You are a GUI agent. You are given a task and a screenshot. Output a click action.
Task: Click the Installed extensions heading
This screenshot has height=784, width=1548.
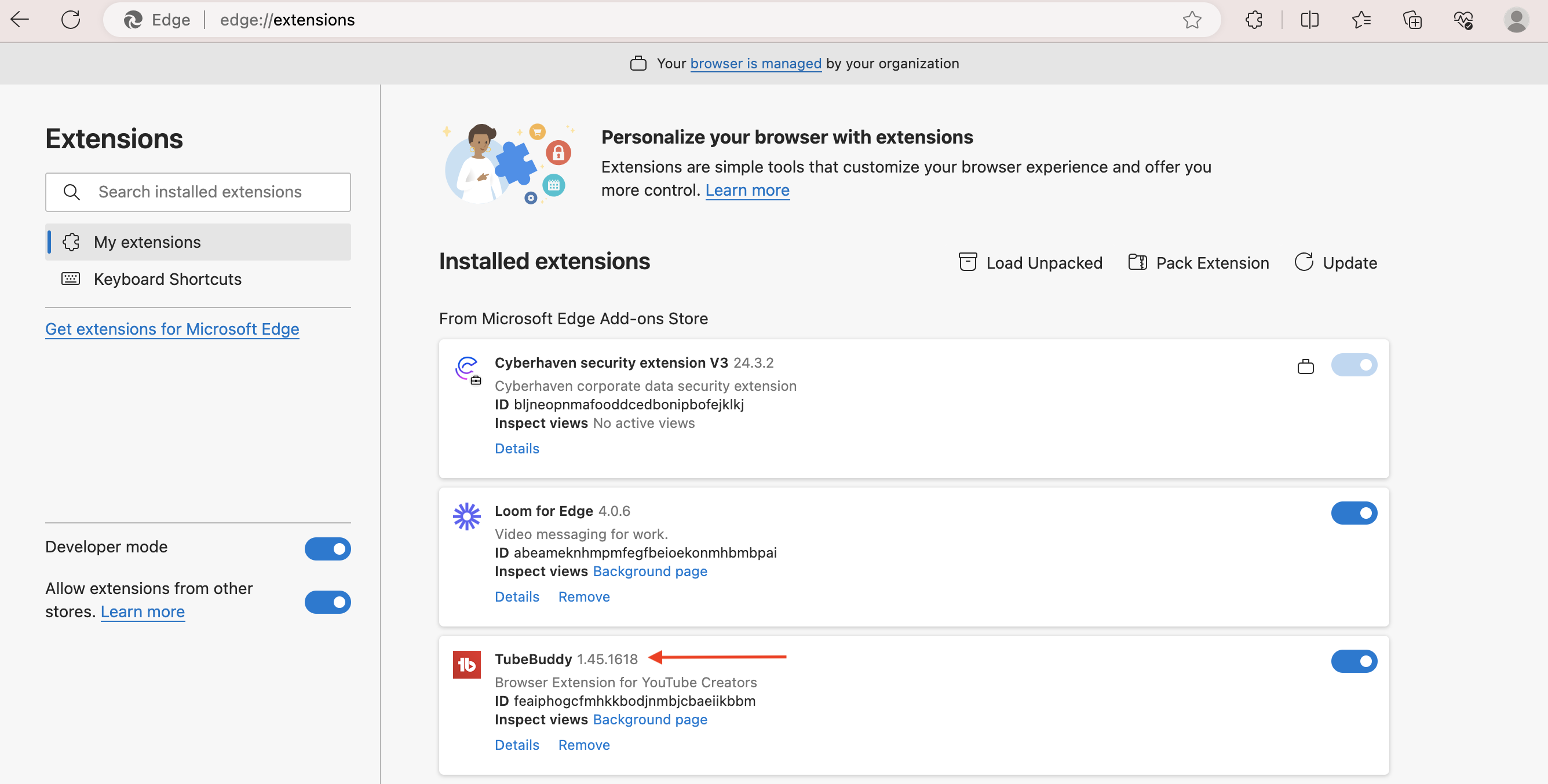click(x=545, y=261)
